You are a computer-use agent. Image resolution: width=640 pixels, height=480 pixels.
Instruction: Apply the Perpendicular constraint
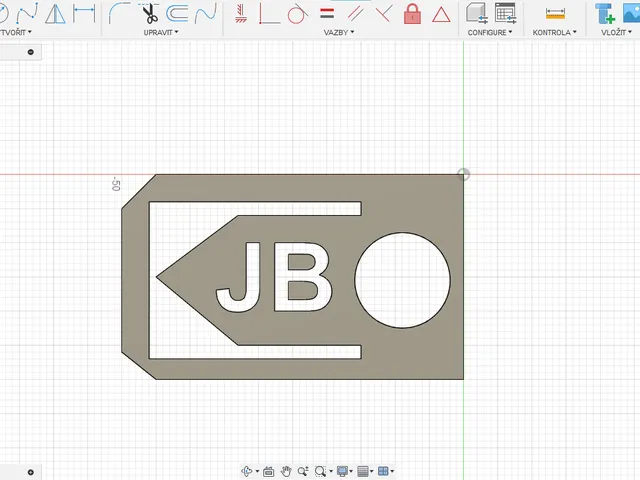[x=384, y=13]
